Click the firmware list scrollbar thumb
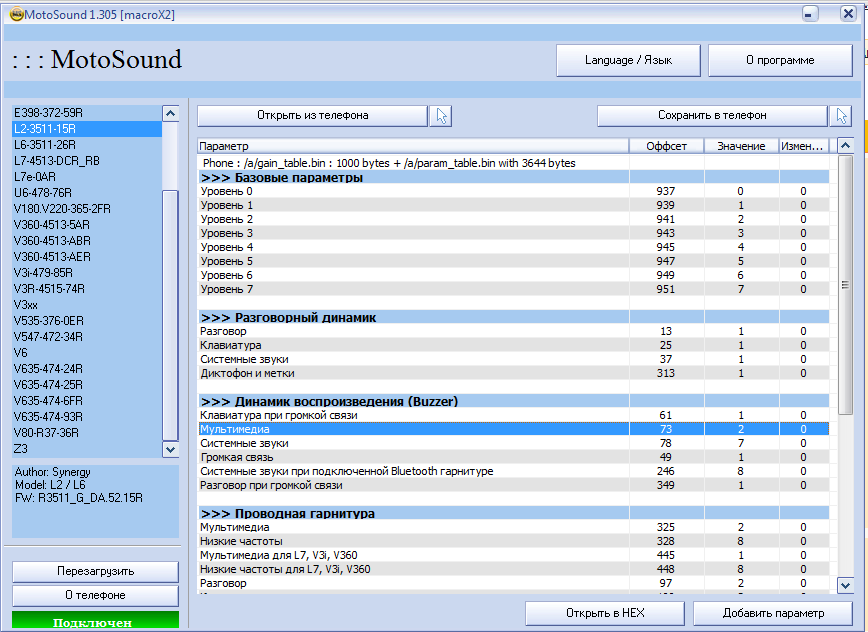This screenshot has width=868, height=632. pyautogui.click(x=170, y=315)
